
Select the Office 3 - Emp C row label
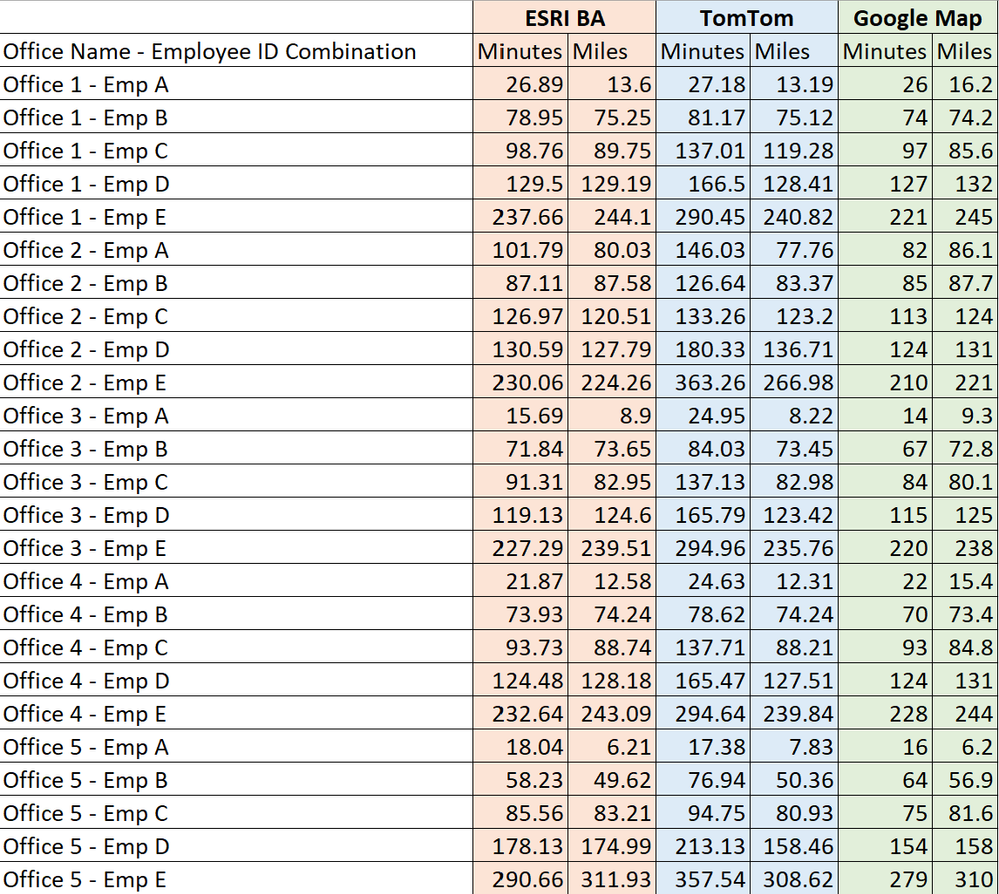(86, 482)
